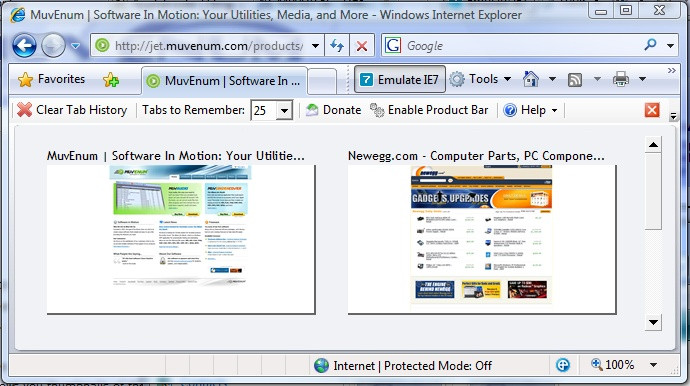Click Internet | Protected Mode: Off status

coord(412,366)
